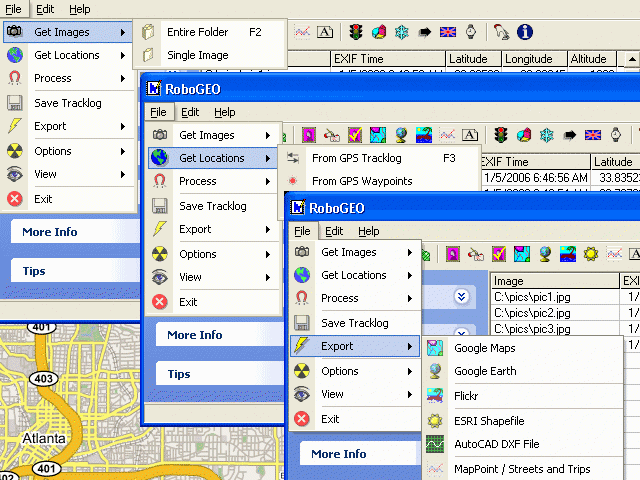640x480 pixels.
Task: Click the black arrow icon in back window toolbar
Action: (x=424, y=32)
